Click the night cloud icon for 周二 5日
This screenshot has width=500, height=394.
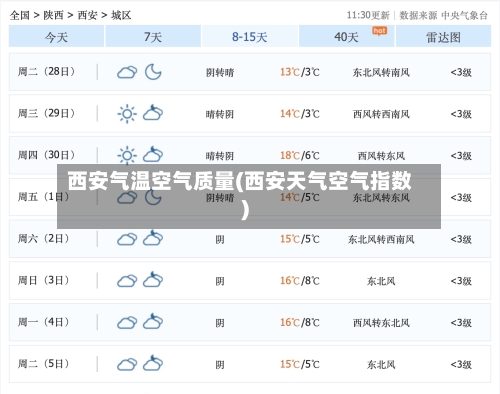[153, 363]
